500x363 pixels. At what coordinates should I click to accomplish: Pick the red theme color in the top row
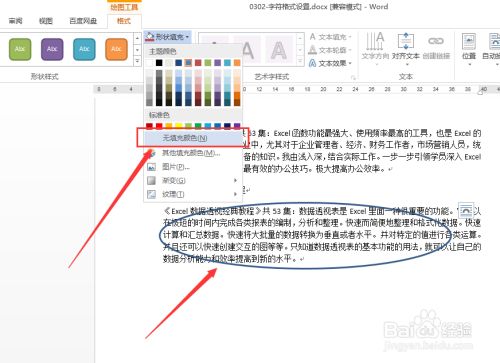click(198, 63)
